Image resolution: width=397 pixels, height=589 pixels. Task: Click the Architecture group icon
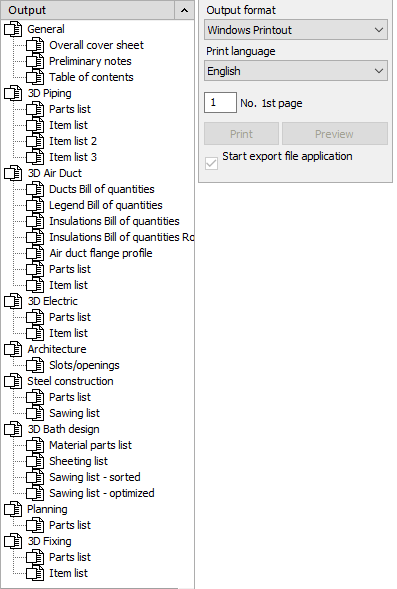13,349
